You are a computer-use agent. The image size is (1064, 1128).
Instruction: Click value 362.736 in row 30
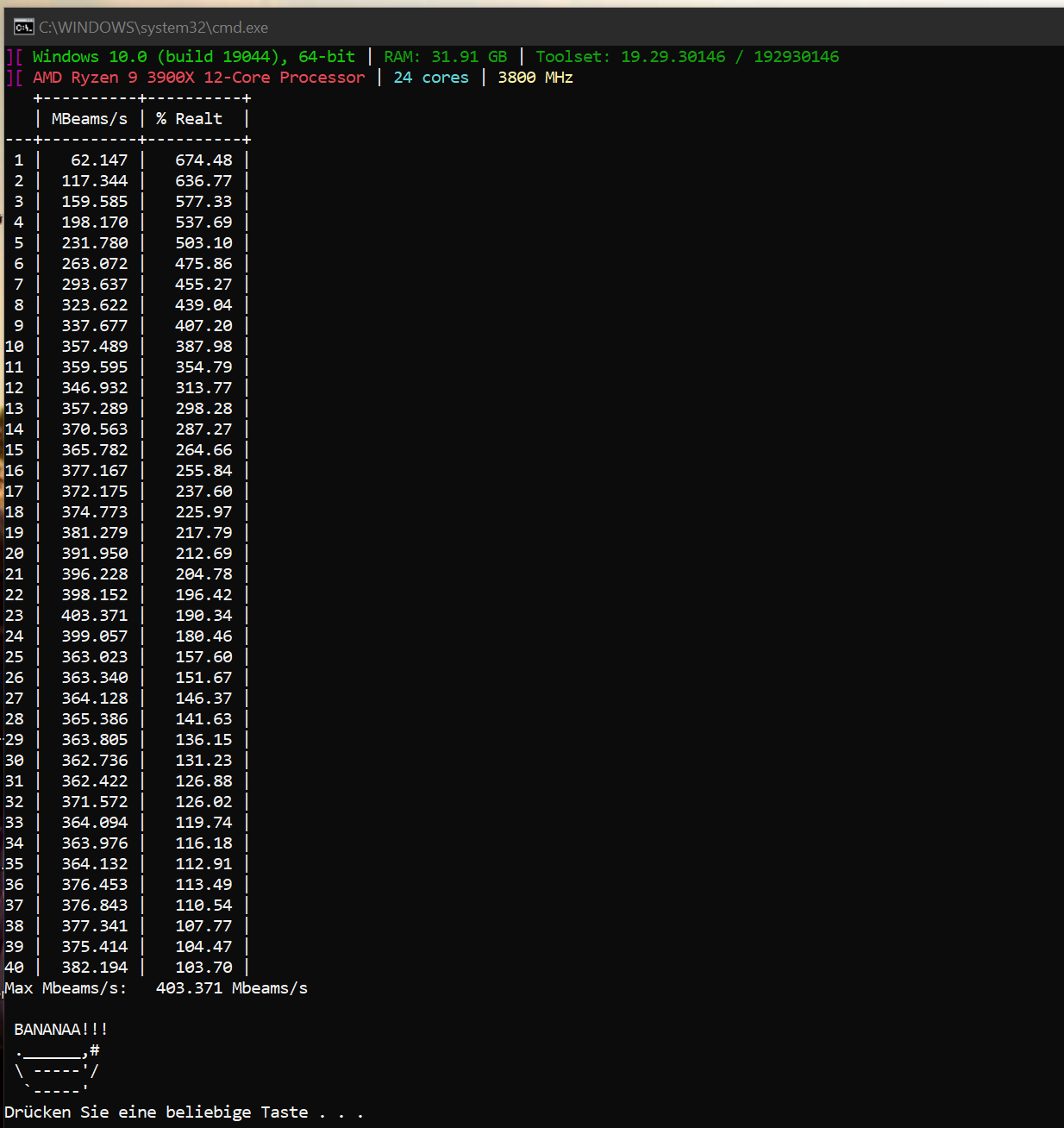coord(95,761)
